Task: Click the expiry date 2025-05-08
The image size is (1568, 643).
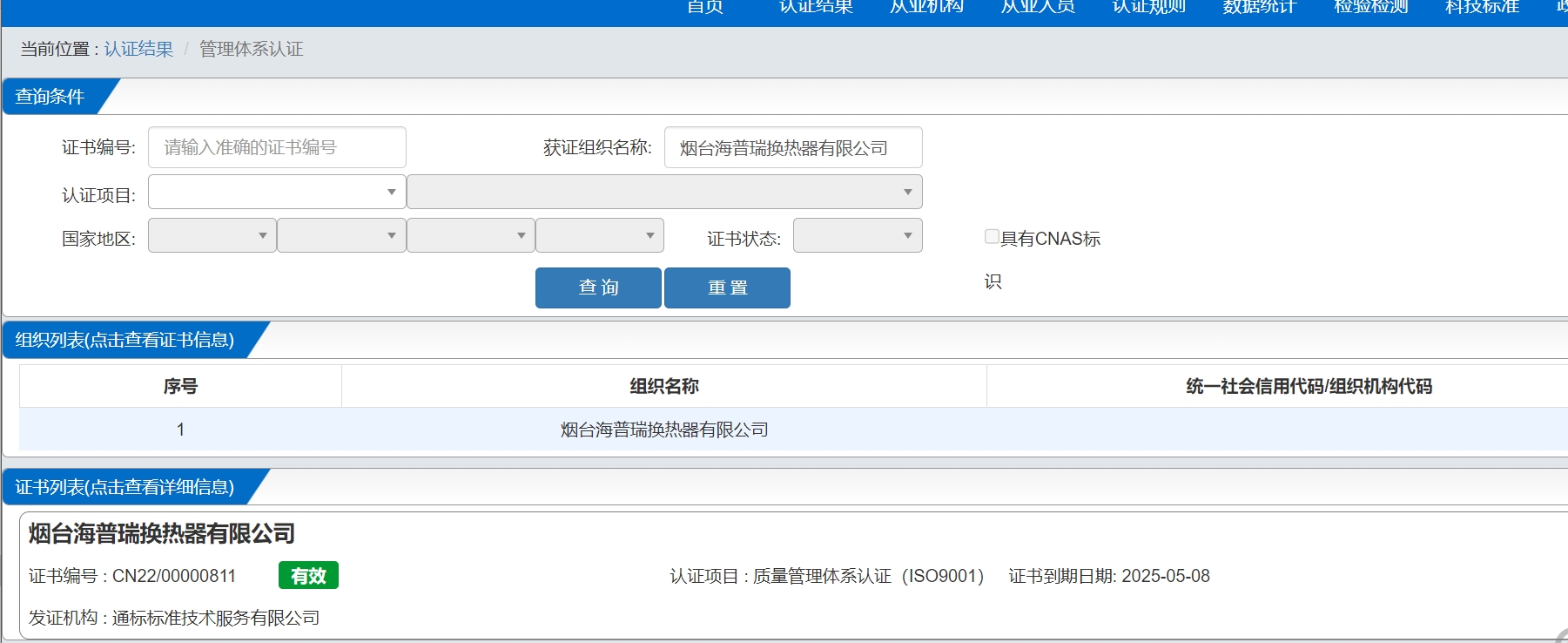Action: click(1166, 576)
